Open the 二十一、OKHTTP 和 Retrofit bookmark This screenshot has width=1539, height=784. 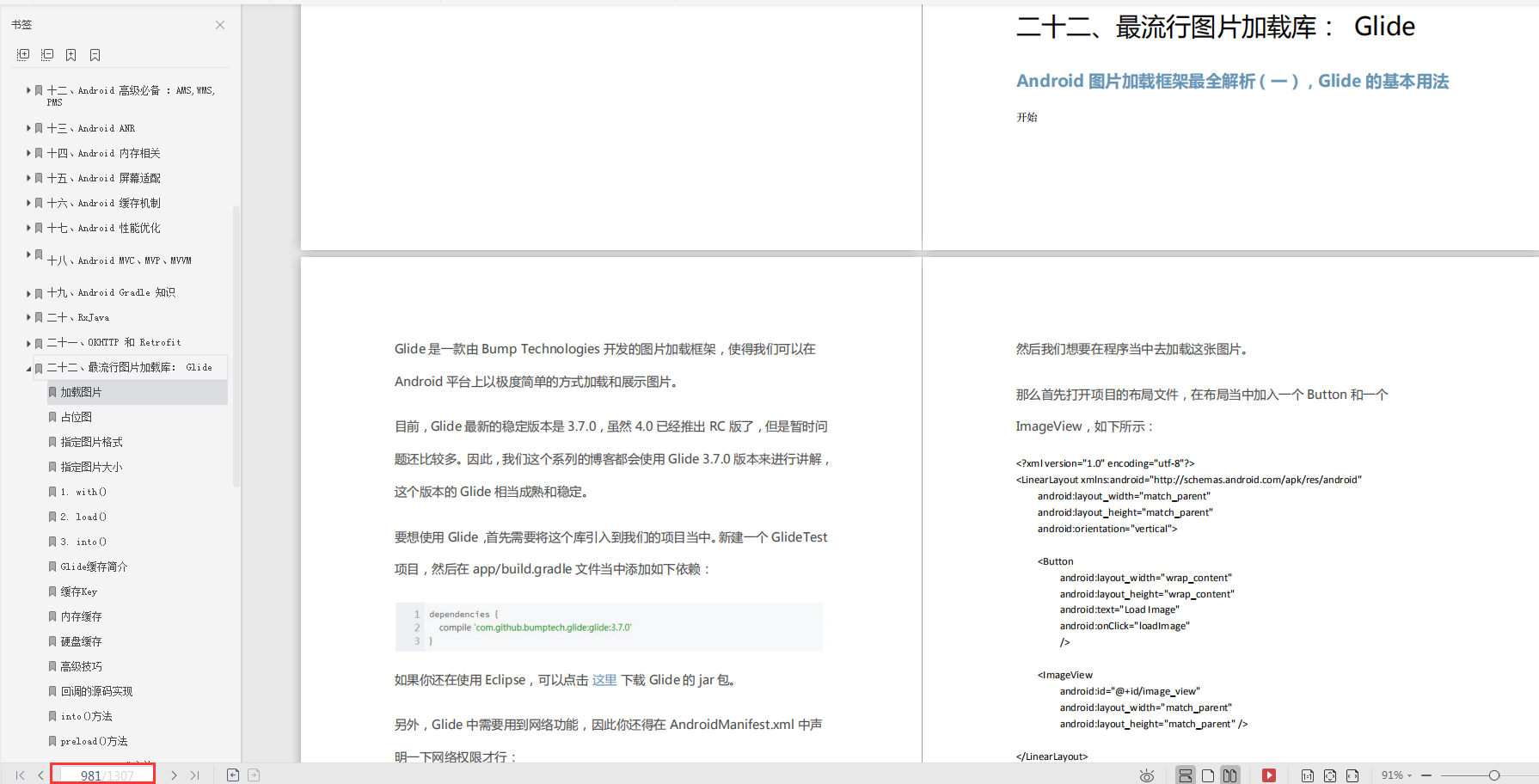[x=113, y=342]
